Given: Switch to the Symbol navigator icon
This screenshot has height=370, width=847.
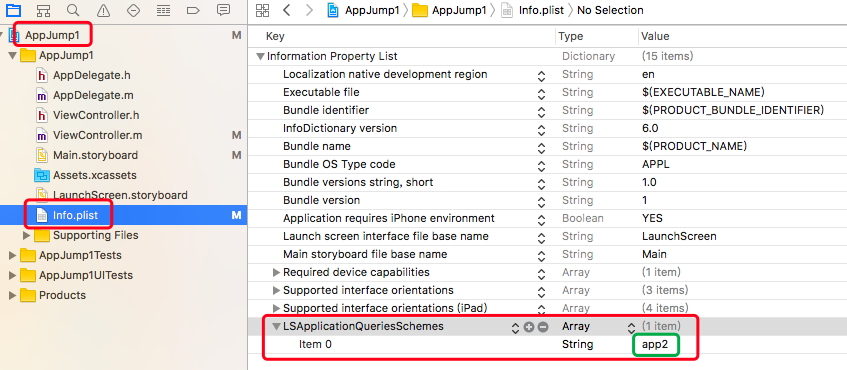Looking at the screenshot, I should (44, 10).
